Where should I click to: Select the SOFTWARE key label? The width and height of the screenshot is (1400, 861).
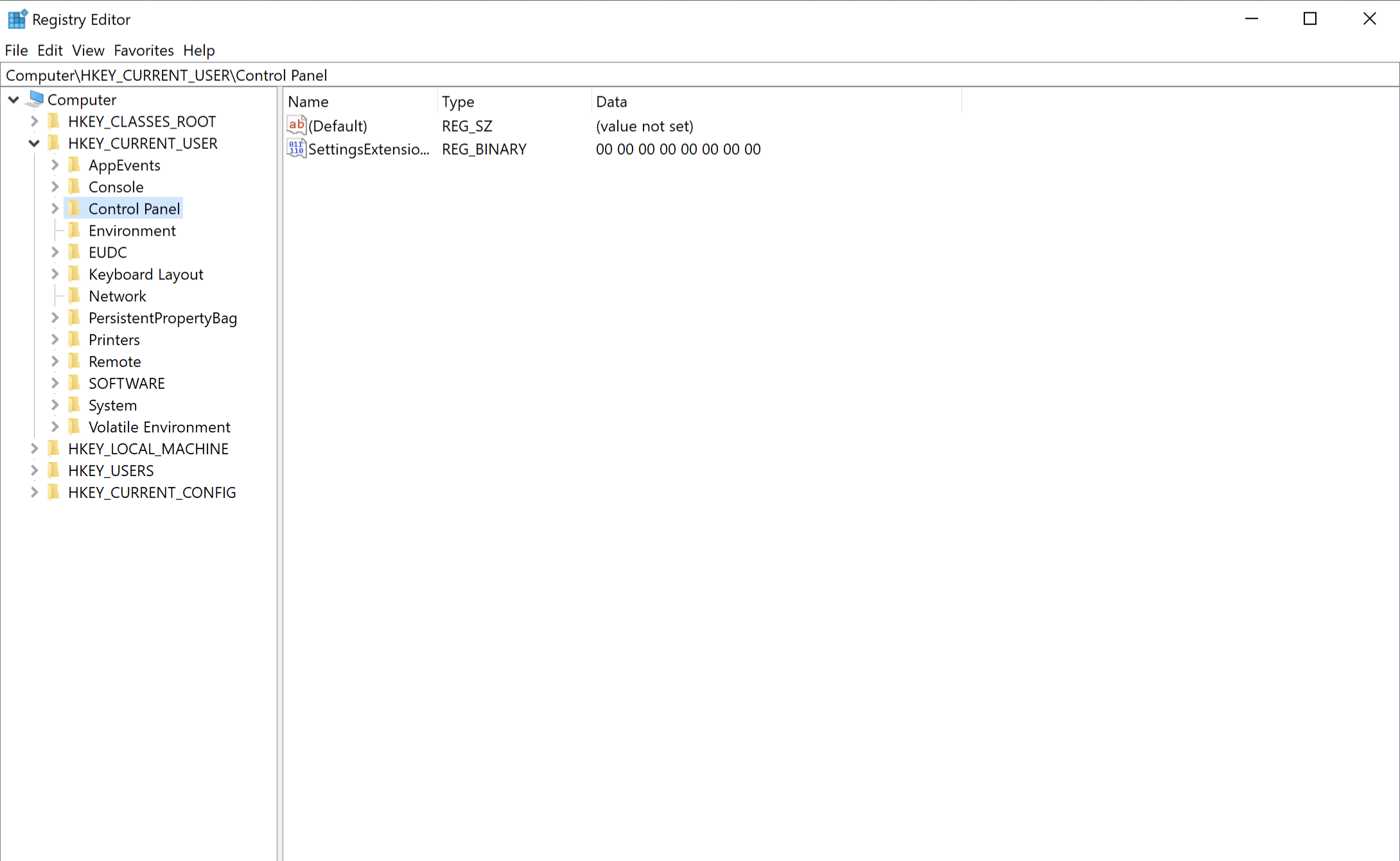127,384
